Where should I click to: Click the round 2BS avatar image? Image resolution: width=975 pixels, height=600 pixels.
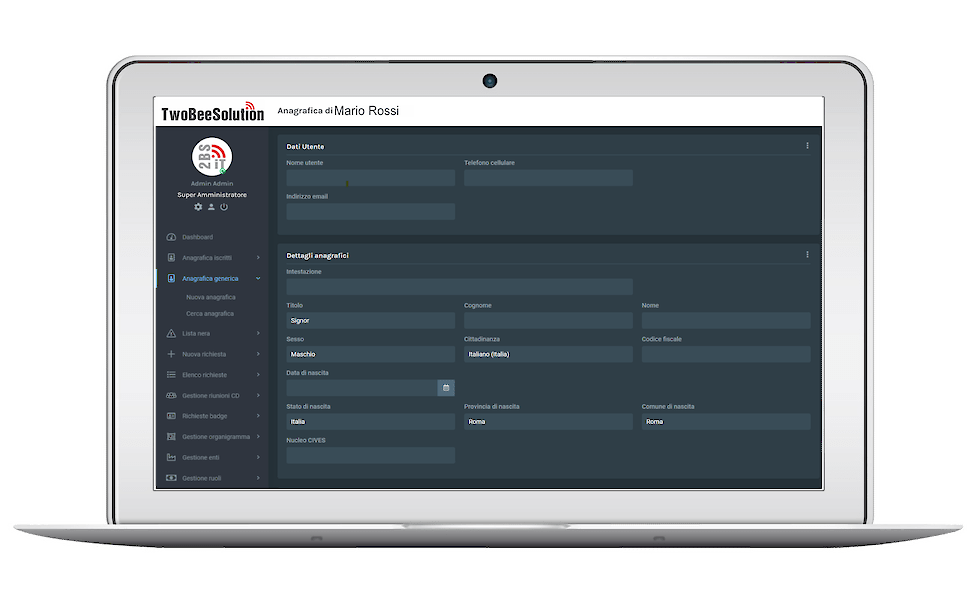coord(212,157)
